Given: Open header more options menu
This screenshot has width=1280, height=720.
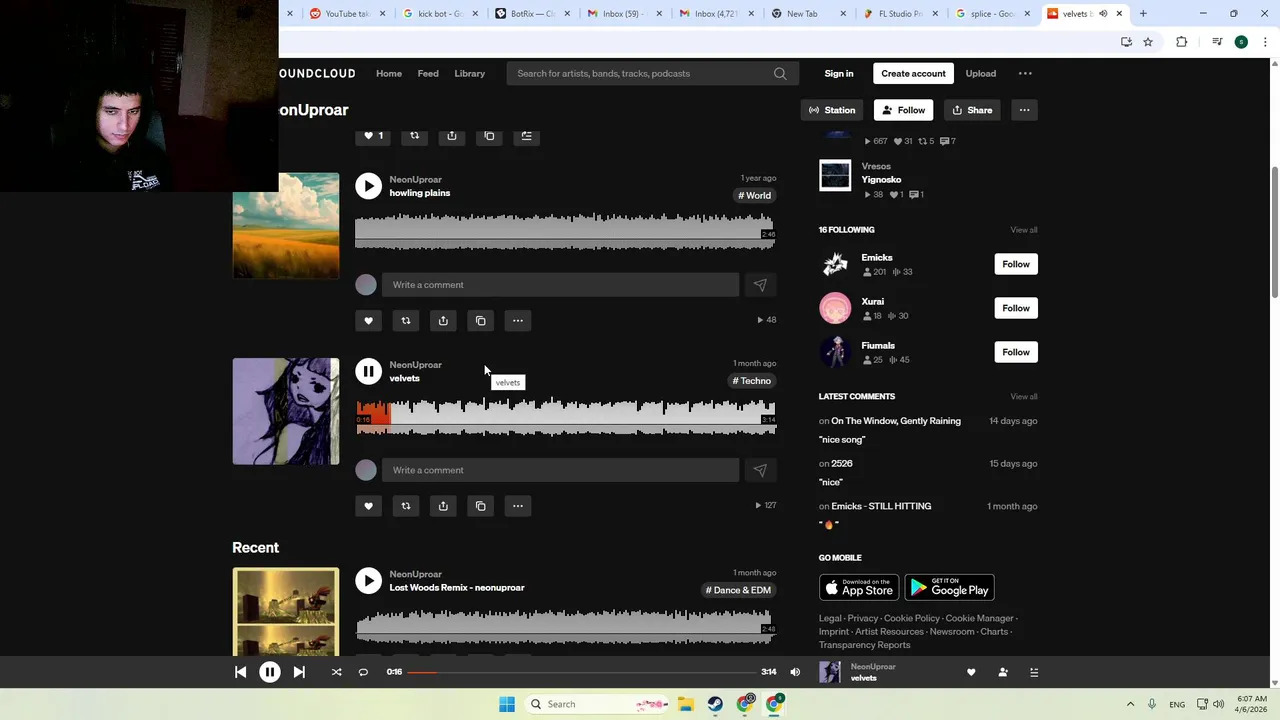Looking at the screenshot, I should [x=1025, y=73].
